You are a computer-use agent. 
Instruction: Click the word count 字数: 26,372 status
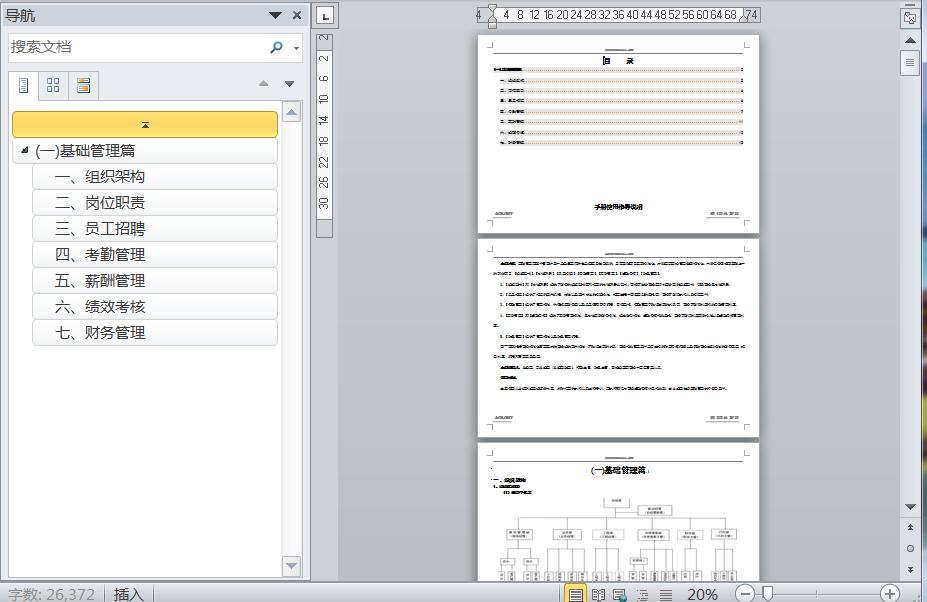[51, 594]
